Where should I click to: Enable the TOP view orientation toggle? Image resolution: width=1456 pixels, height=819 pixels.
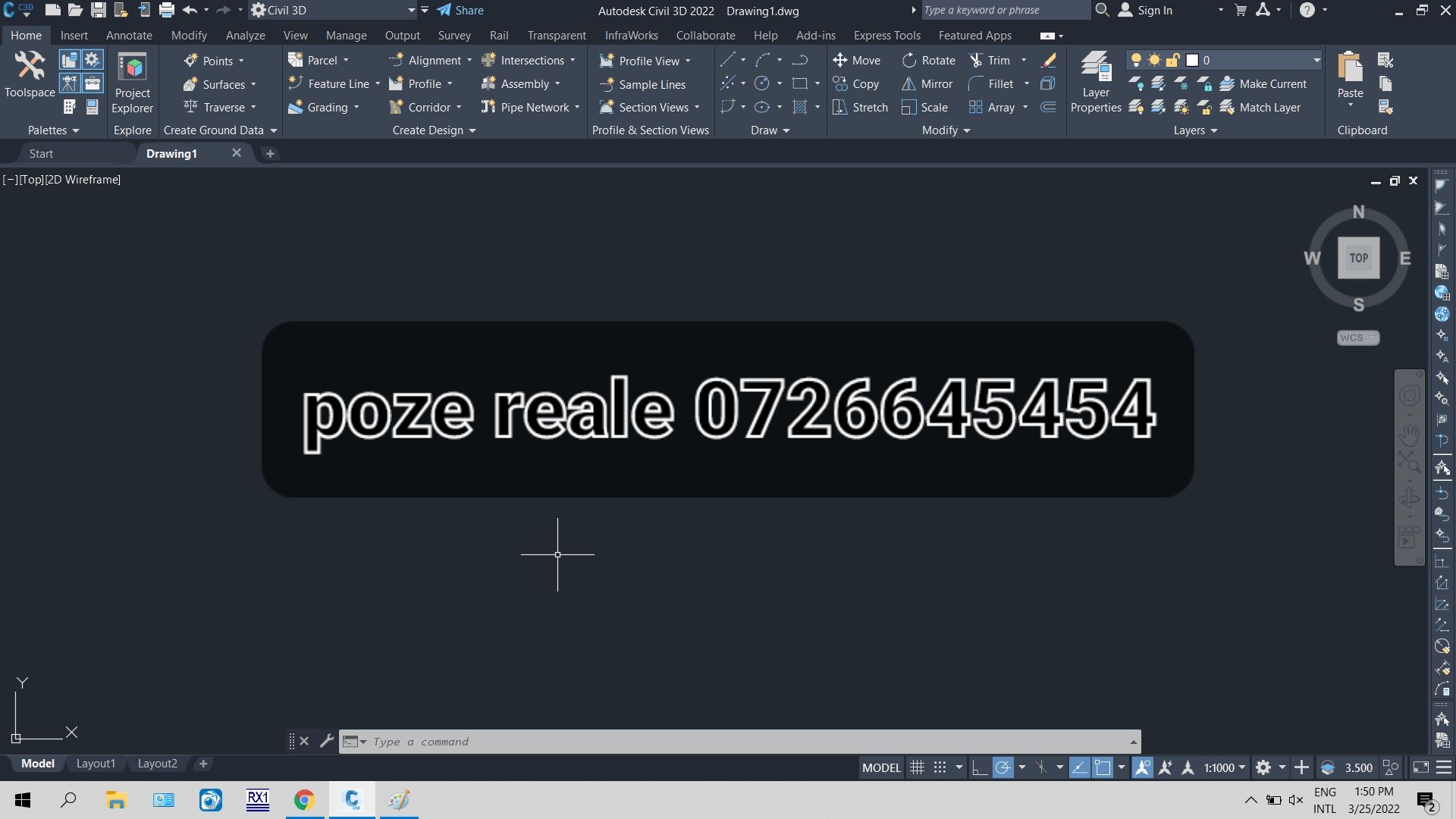coord(1358,258)
